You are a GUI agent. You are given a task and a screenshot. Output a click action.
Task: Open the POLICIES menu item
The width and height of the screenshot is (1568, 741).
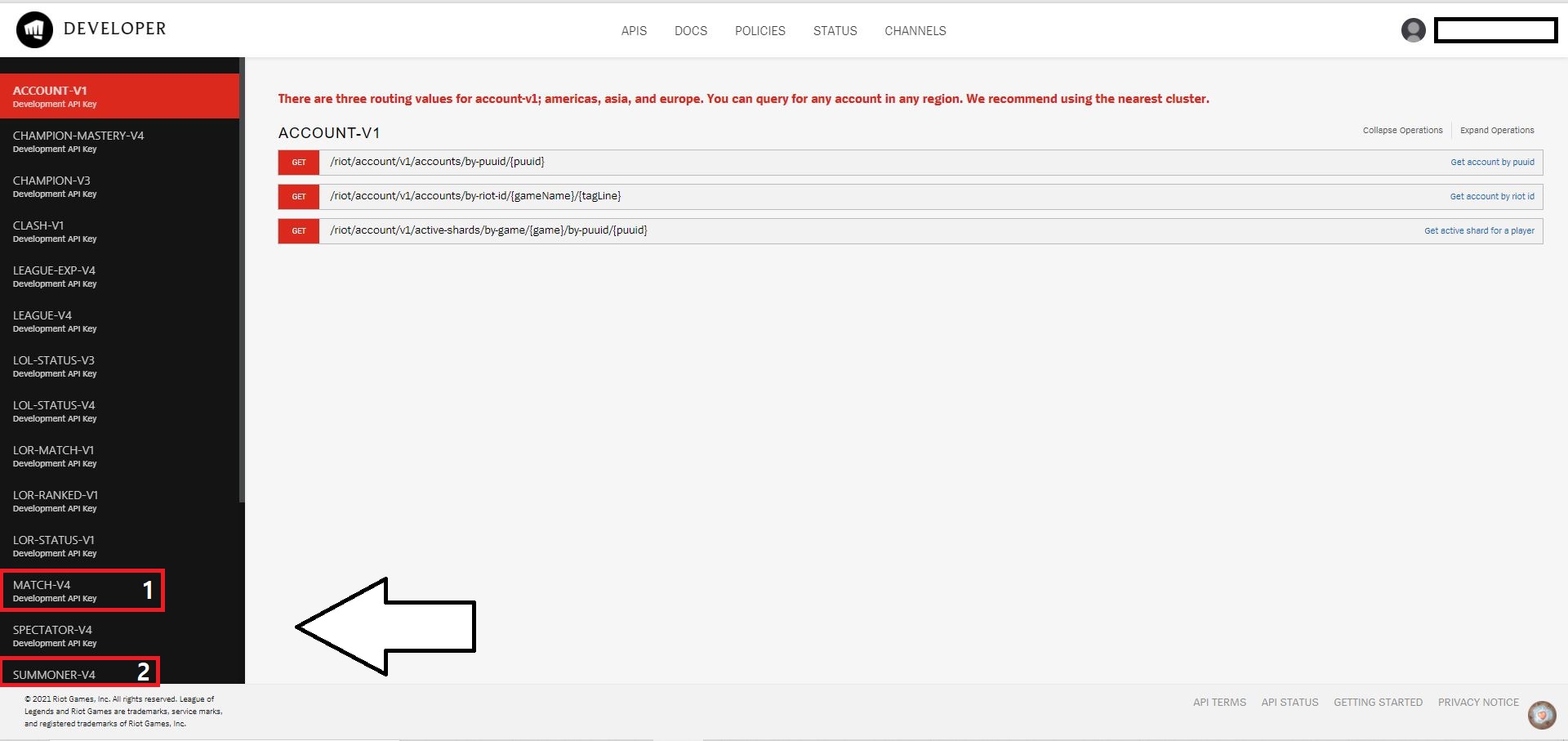(759, 31)
